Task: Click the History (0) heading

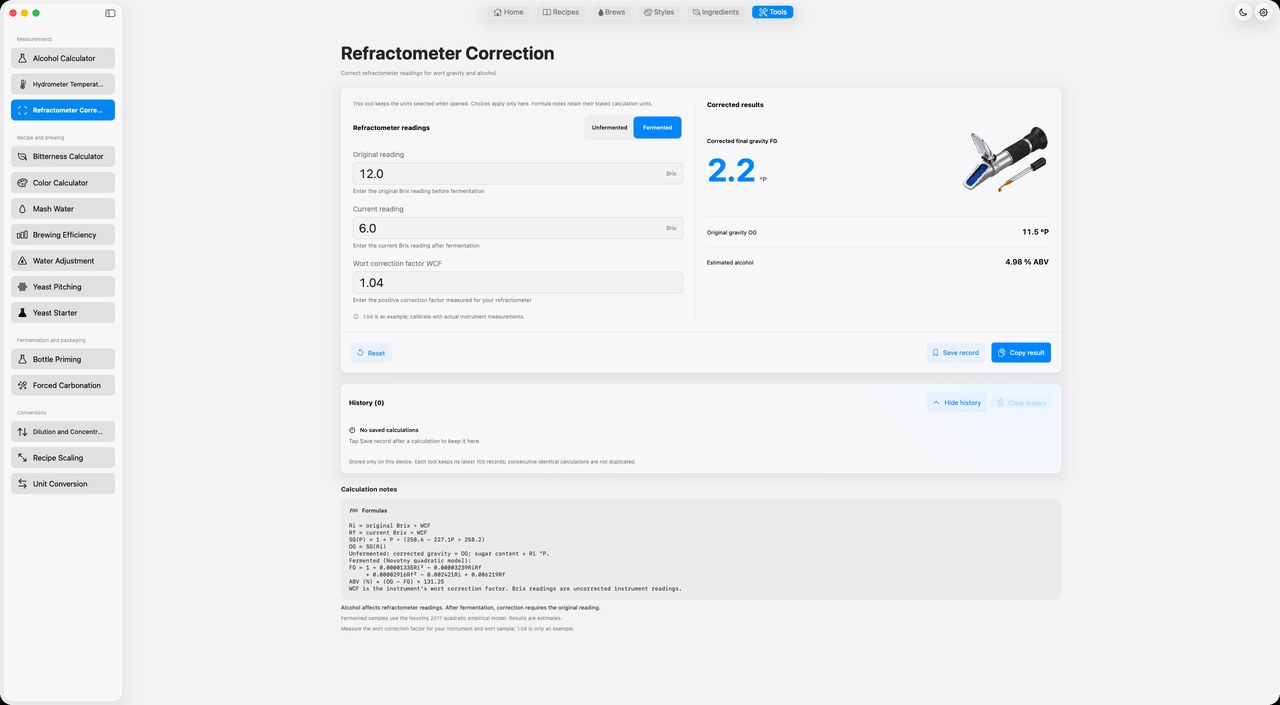Action: [366, 402]
